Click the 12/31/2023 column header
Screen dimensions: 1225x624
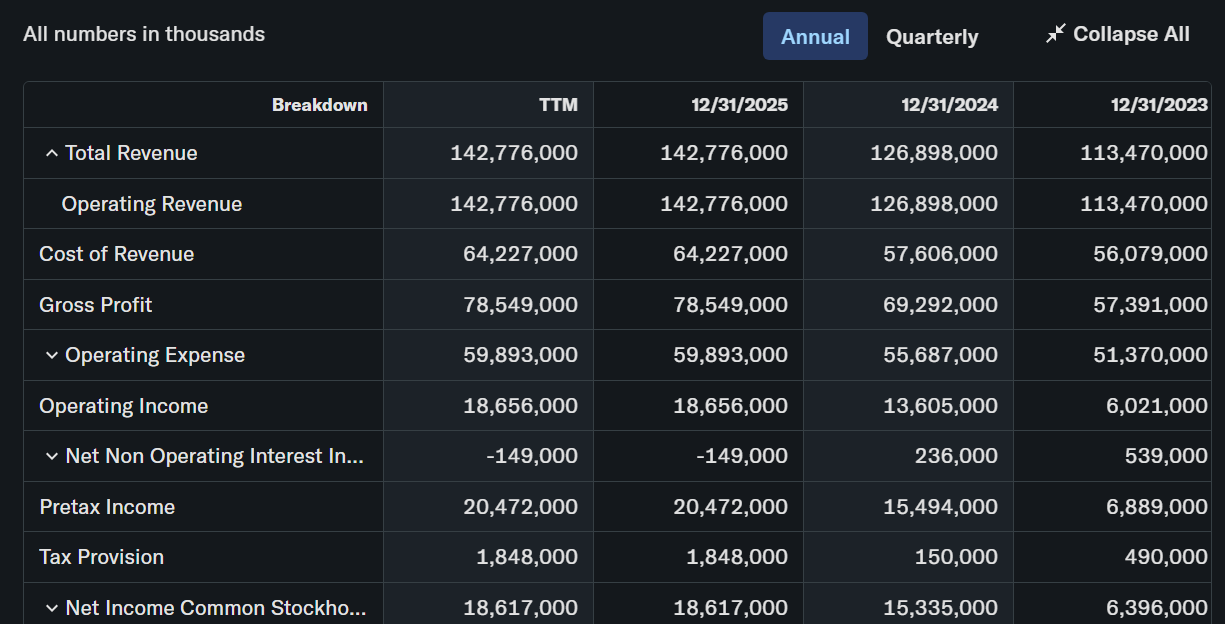click(1159, 104)
